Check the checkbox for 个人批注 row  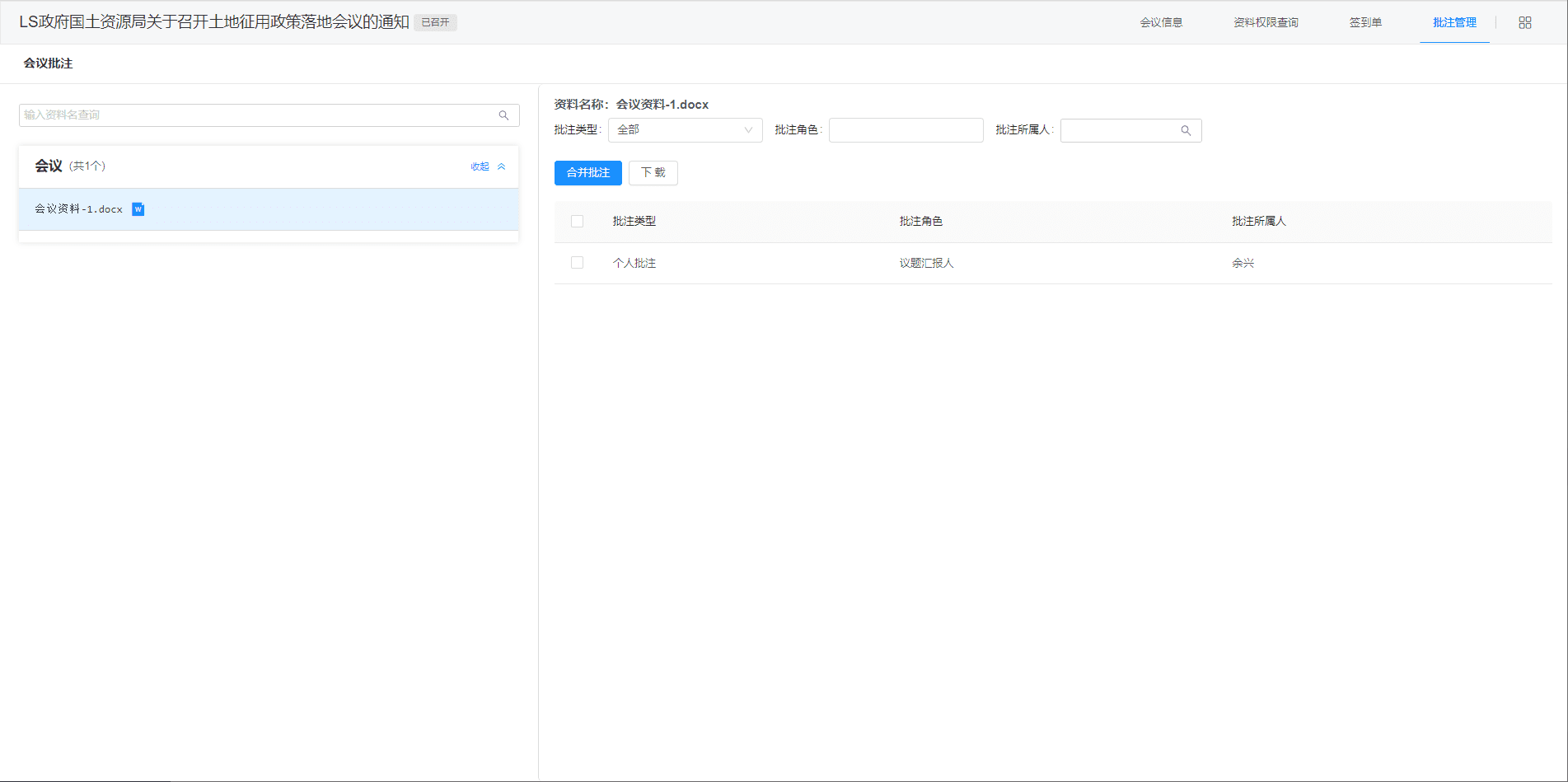coord(577,263)
